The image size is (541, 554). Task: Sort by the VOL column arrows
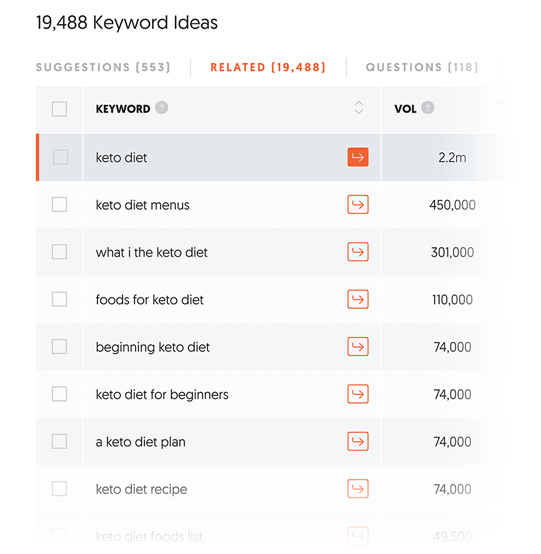pos(501,107)
